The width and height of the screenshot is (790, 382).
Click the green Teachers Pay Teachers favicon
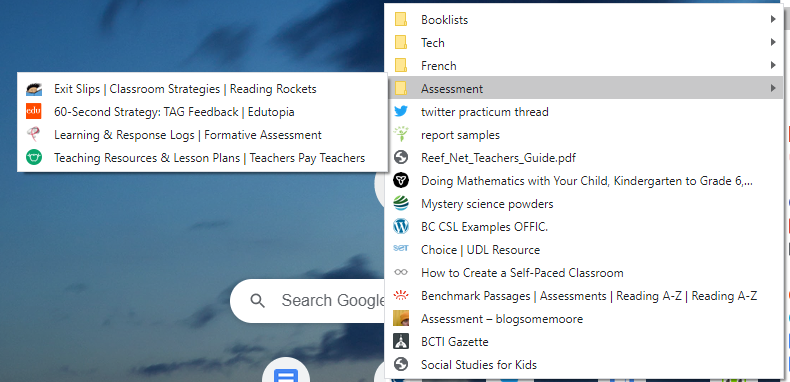tap(34, 158)
